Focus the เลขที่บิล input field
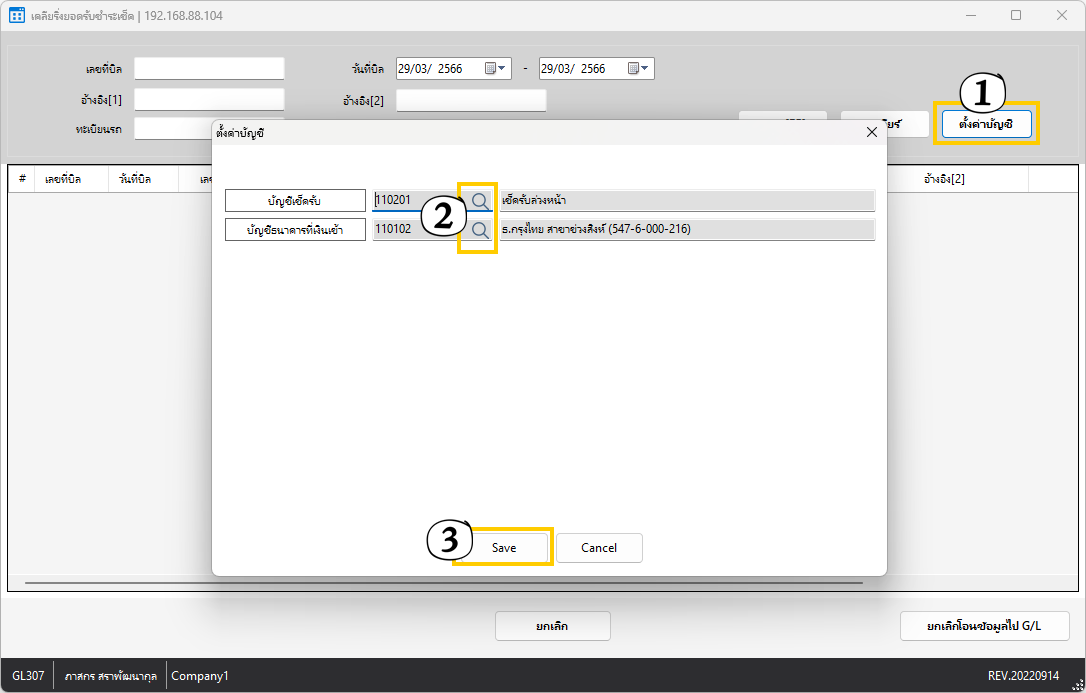This screenshot has width=1086, height=693. coord(209,69)
